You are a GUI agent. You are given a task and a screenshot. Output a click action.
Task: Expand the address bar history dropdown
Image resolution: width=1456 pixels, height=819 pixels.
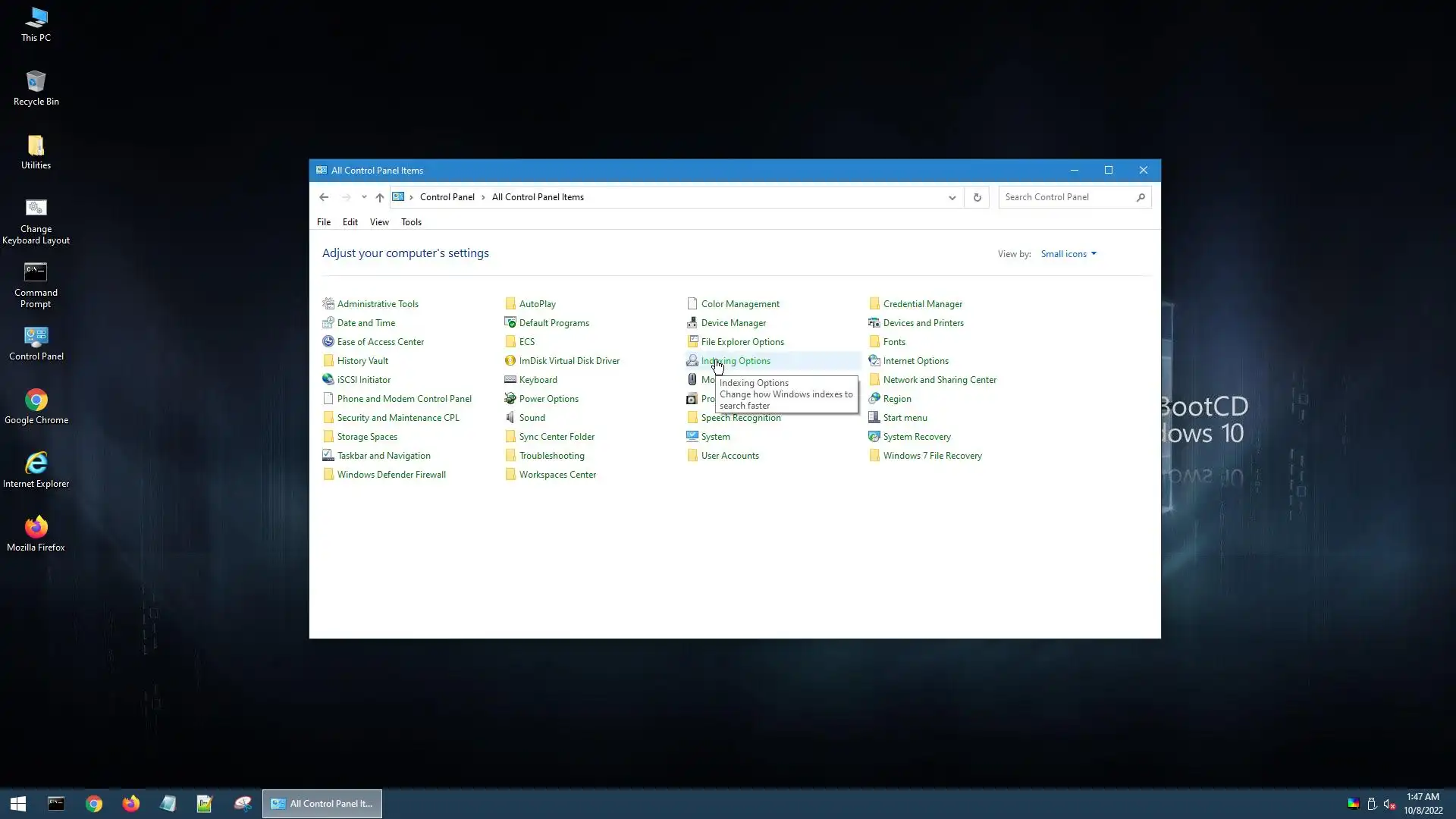pos(952,197)
